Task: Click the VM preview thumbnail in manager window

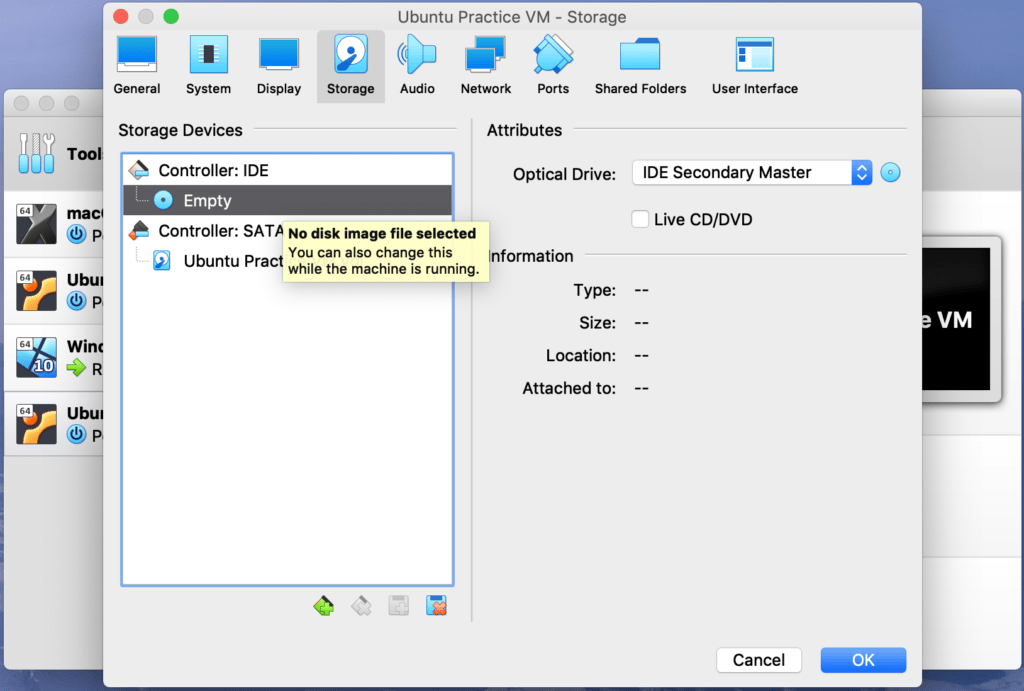Action: [x=960, y=319]
